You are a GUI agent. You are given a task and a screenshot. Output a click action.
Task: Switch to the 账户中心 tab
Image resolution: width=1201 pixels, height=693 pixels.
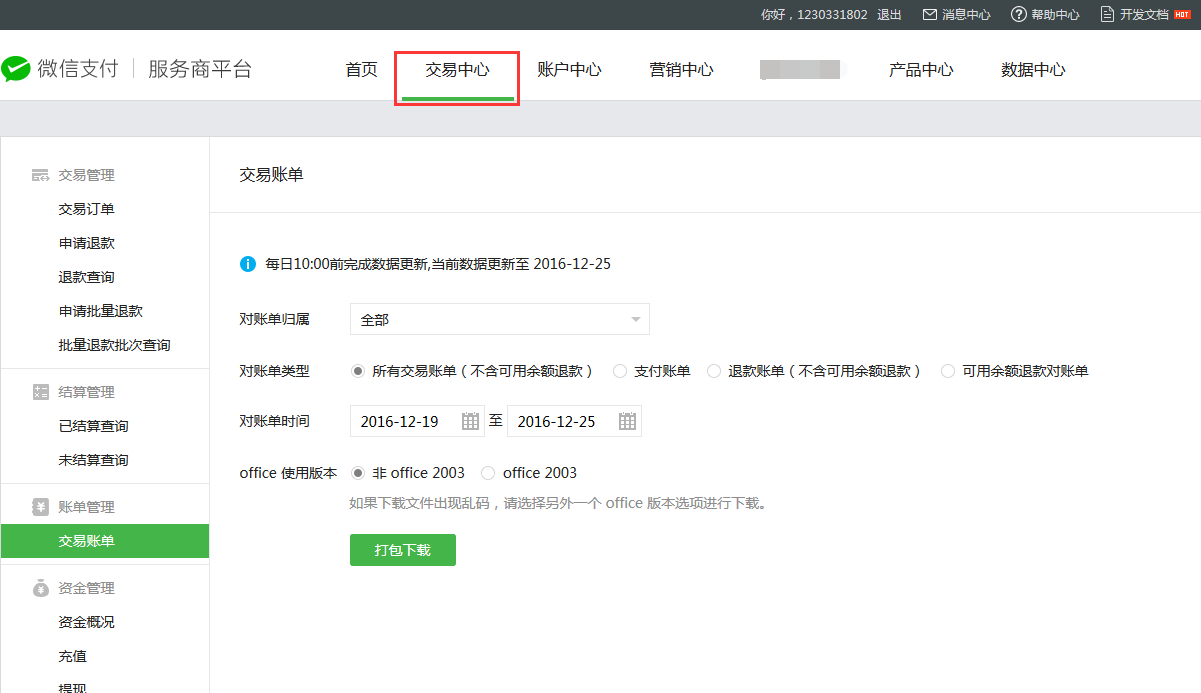pos(569,70)
